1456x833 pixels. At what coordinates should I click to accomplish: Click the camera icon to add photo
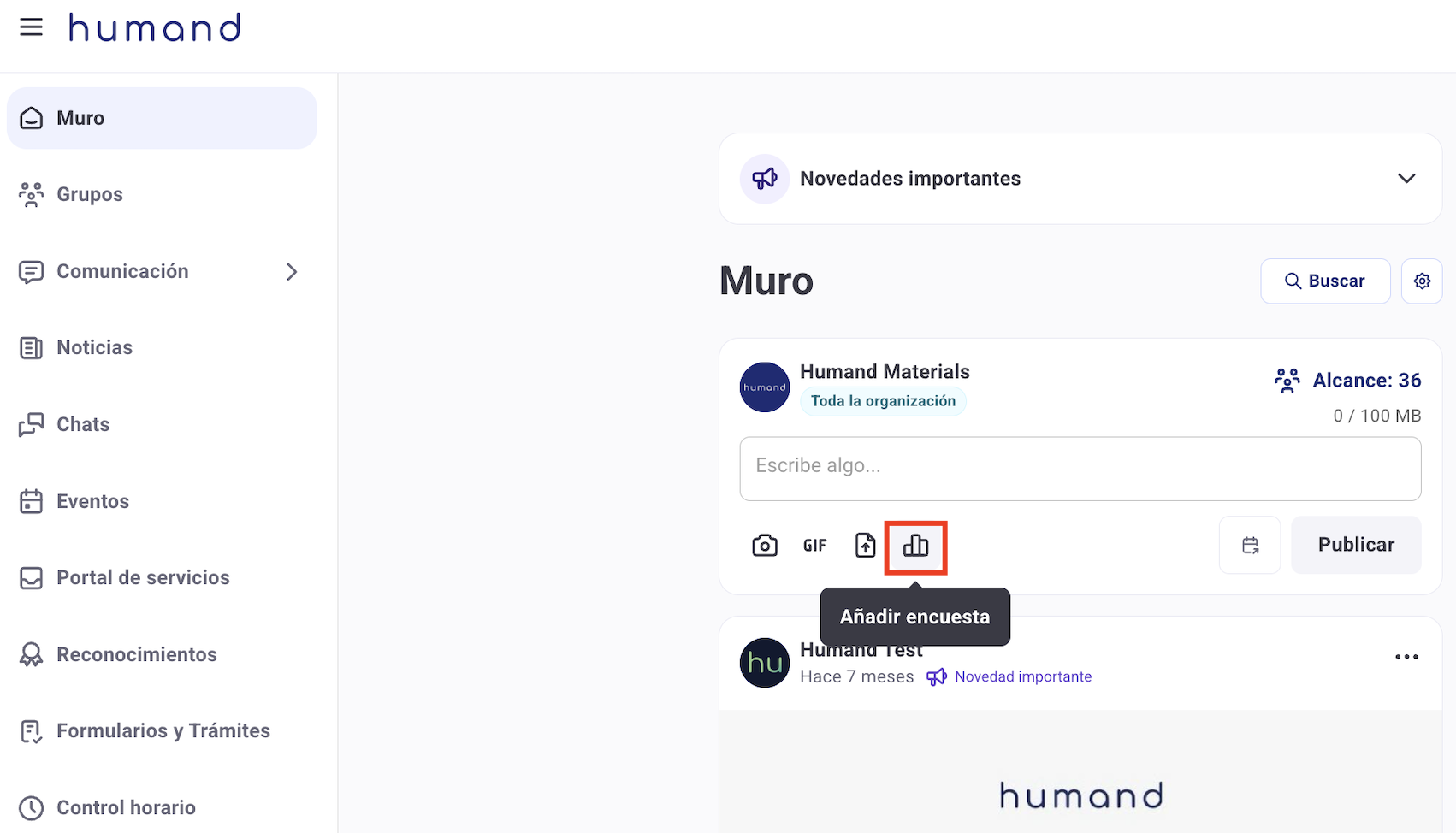pos(764,546)
